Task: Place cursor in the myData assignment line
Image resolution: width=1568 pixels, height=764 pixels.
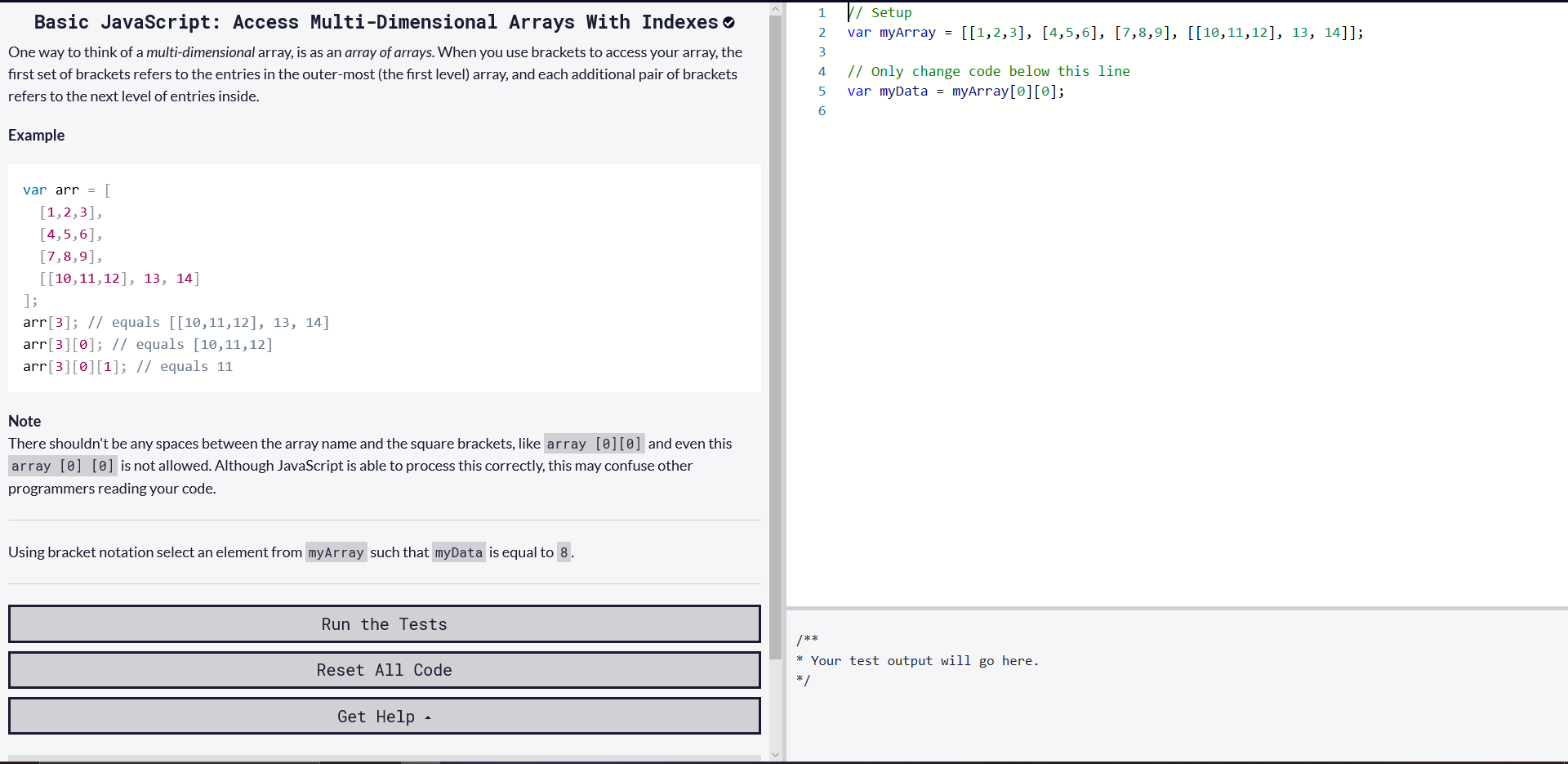Action: 955,92
